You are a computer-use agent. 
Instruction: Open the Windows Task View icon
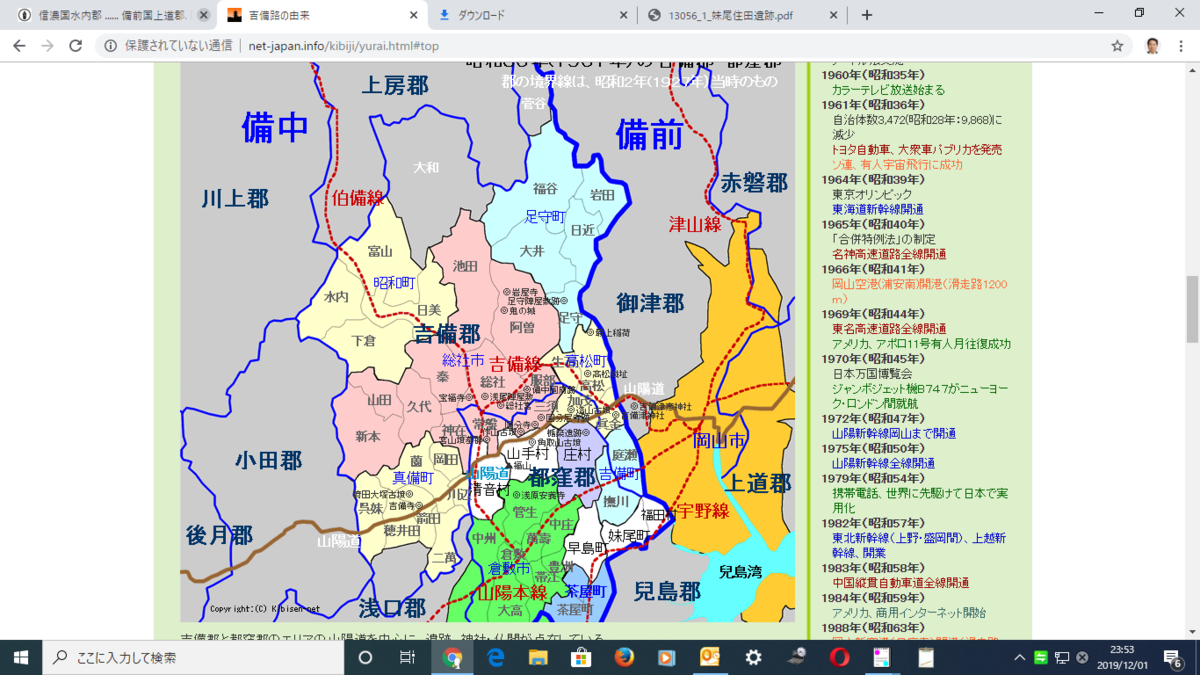click(407, 657)
